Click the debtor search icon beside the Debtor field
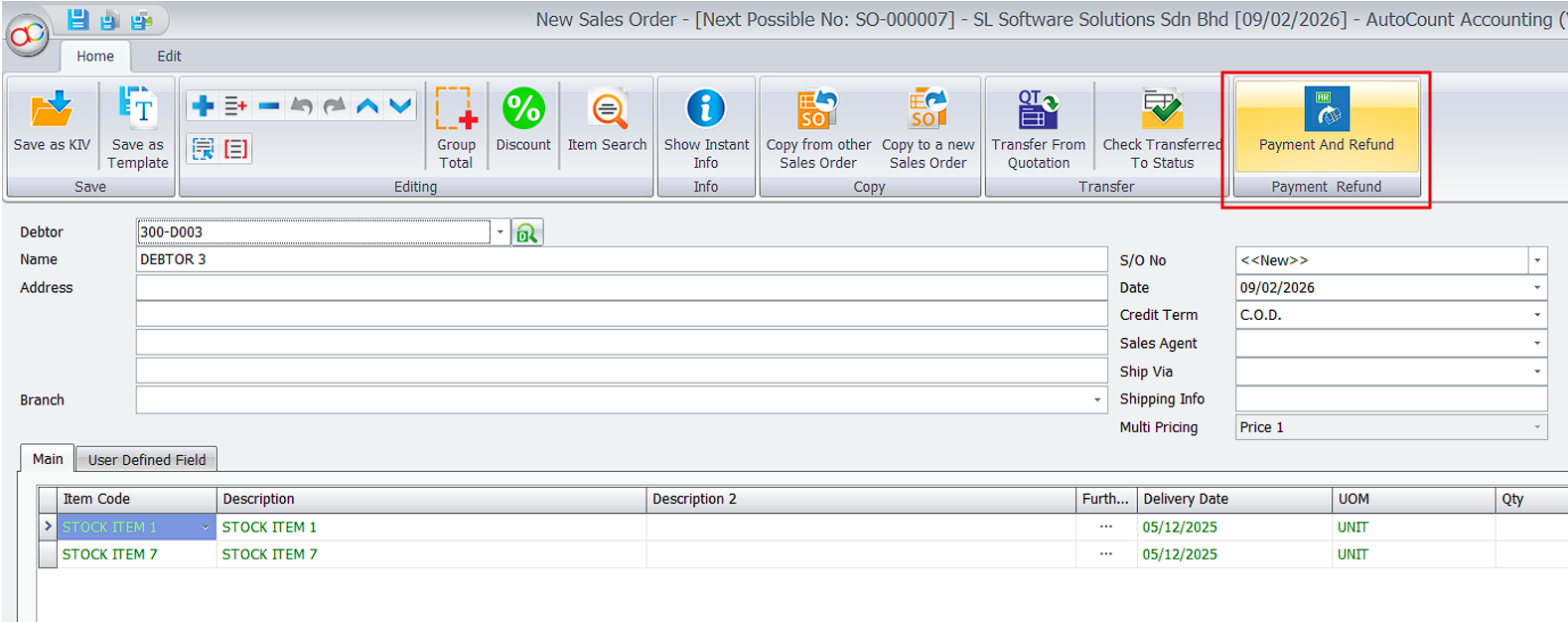Viewport: 1568px width, 622px height. click(526, 233)
